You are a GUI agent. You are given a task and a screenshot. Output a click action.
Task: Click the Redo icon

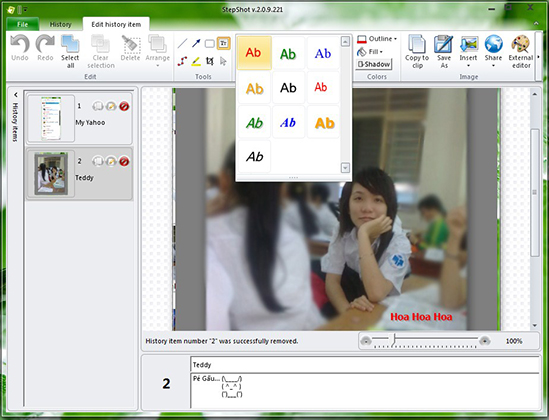45,43
